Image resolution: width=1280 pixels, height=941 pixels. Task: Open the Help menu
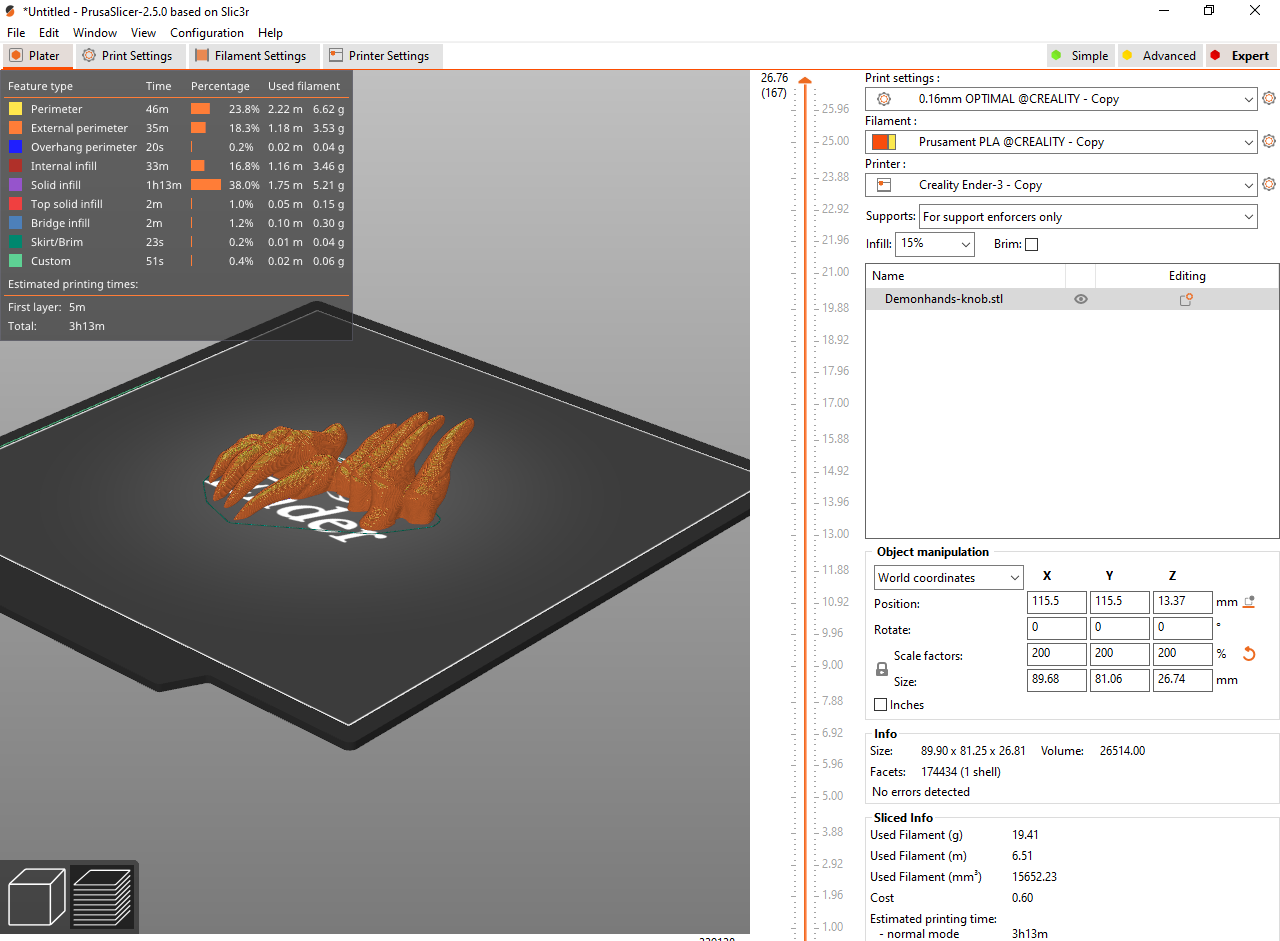point(270,33)
